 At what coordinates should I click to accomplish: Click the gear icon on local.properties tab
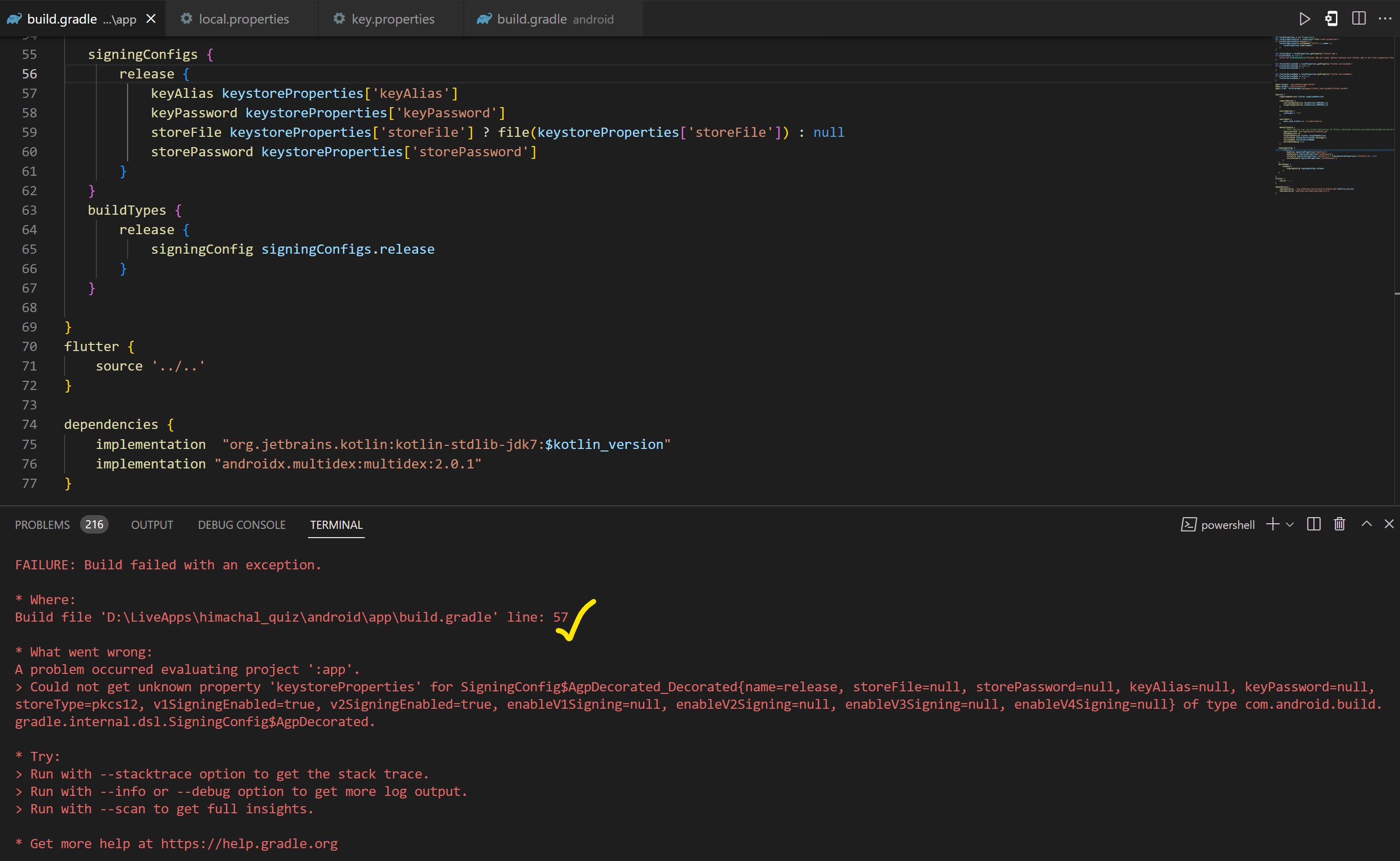coord(186,18)
